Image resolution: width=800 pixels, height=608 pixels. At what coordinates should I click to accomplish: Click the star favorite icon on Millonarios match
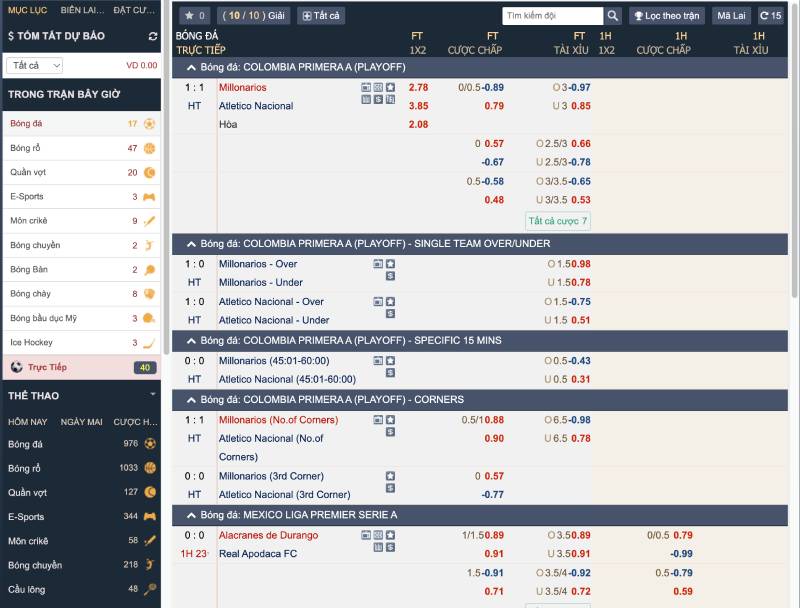[391, 87]
